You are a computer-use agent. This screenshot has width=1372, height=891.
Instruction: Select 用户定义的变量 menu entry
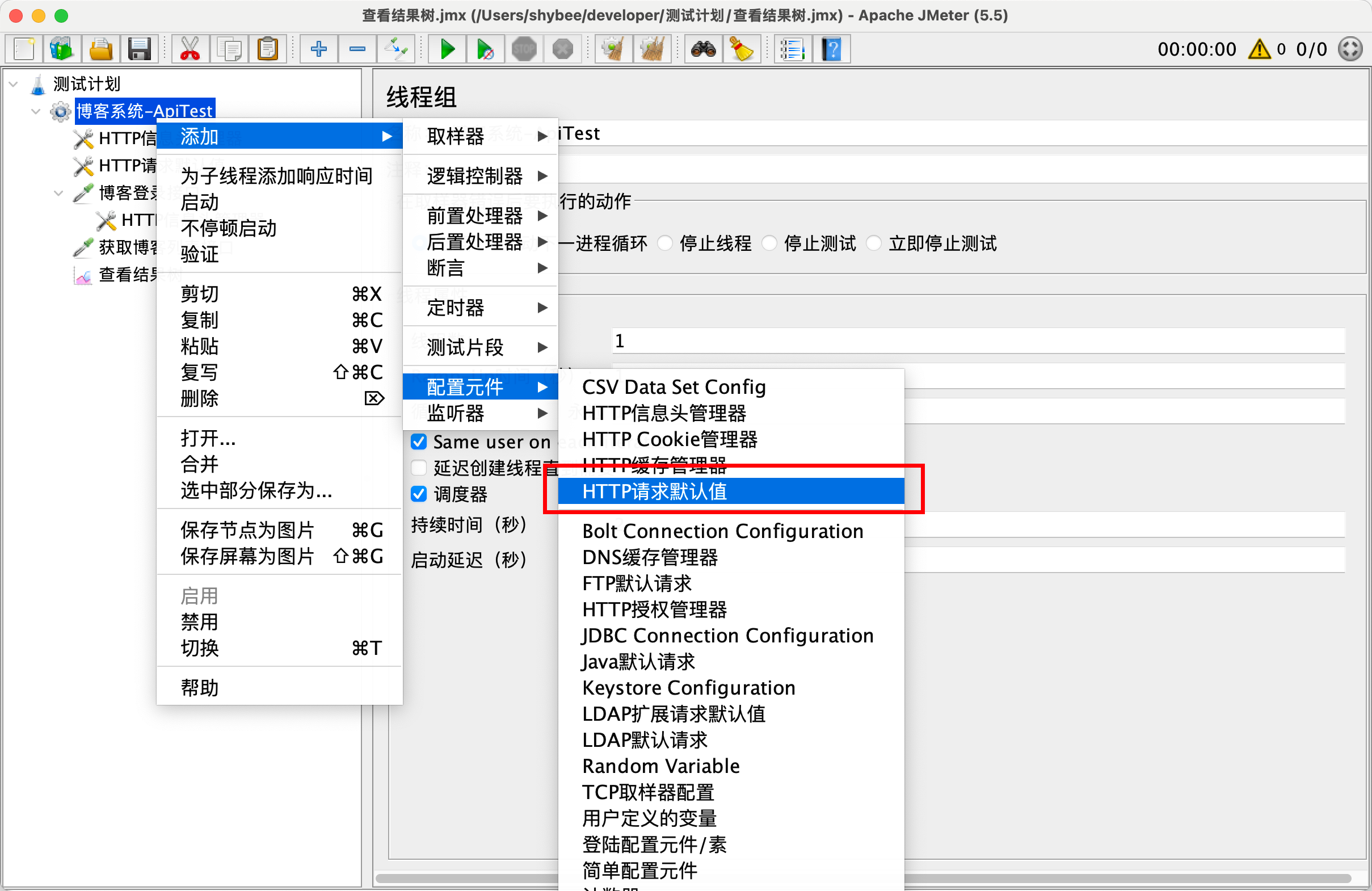[731, 818]
